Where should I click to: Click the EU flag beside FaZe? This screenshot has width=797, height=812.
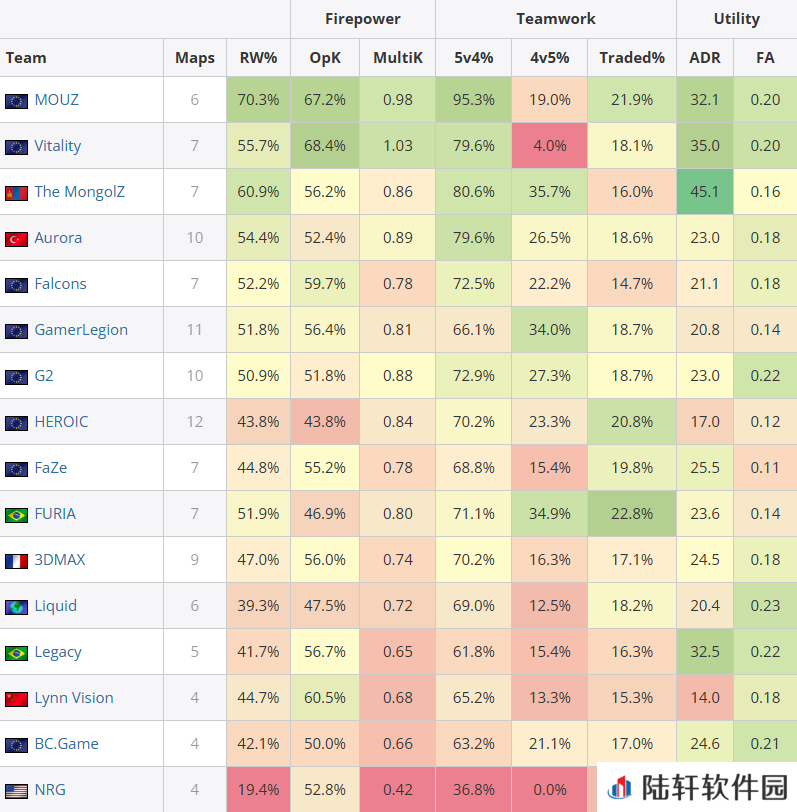tap(16, 469)
